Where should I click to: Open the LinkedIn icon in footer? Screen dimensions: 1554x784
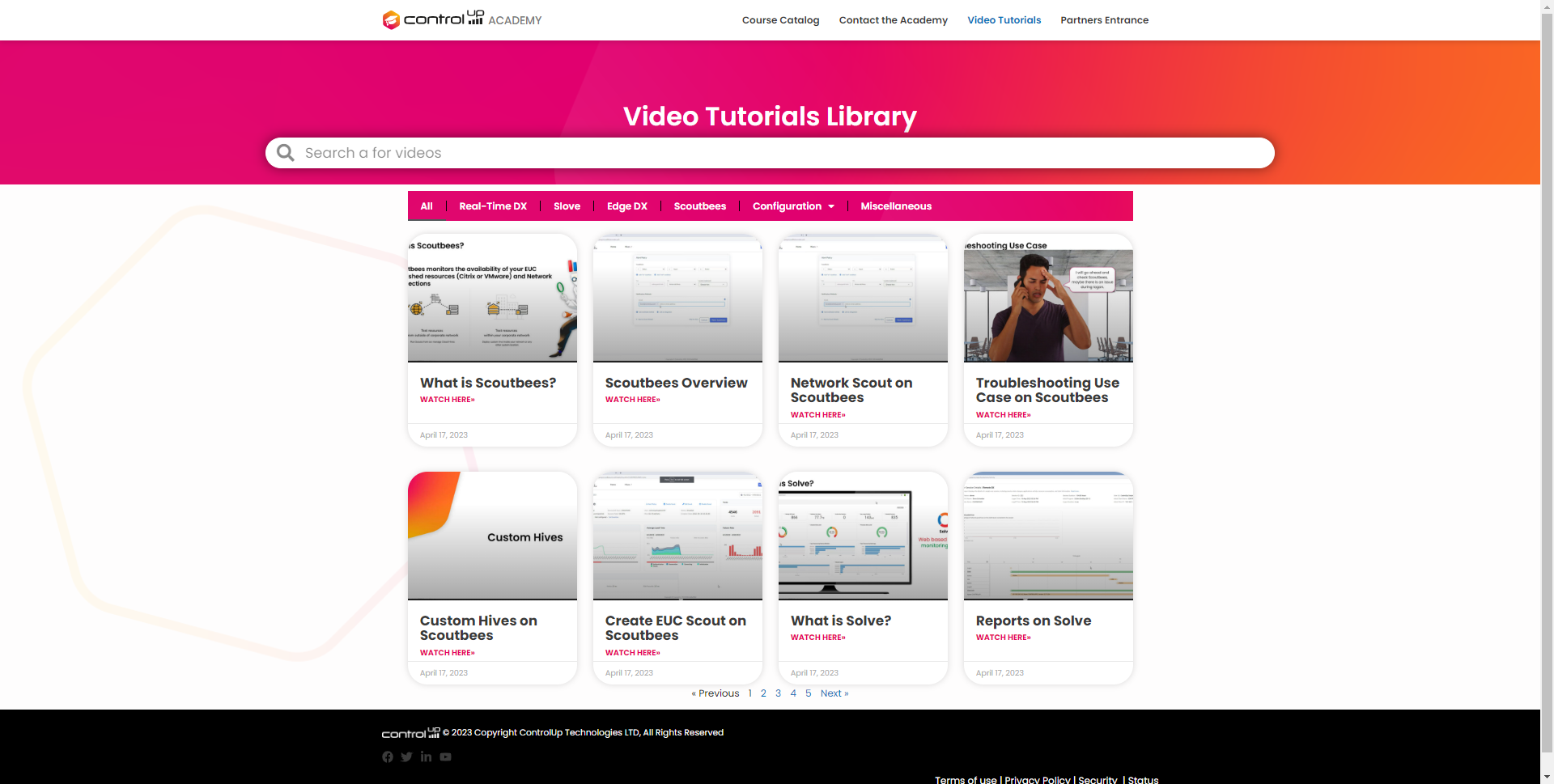point(426,757)
